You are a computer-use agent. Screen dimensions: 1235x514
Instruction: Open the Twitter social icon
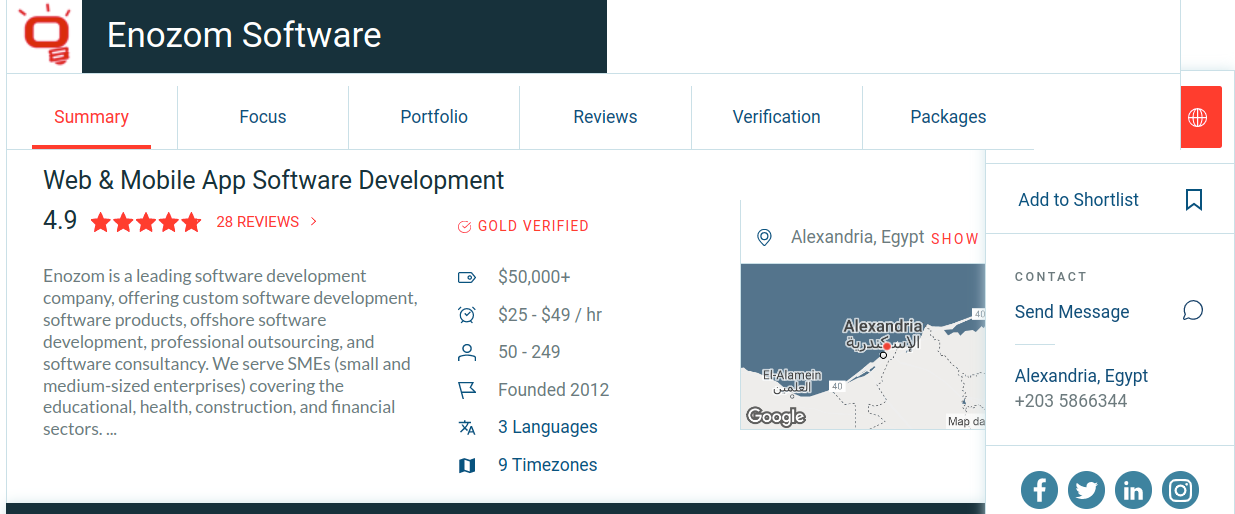tap(1086, 490)
